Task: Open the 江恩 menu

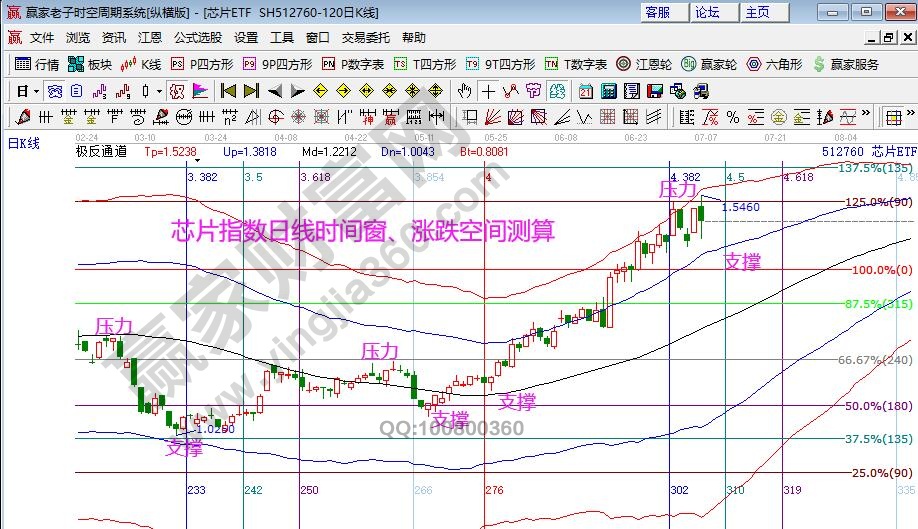Action: coord(149,38)
